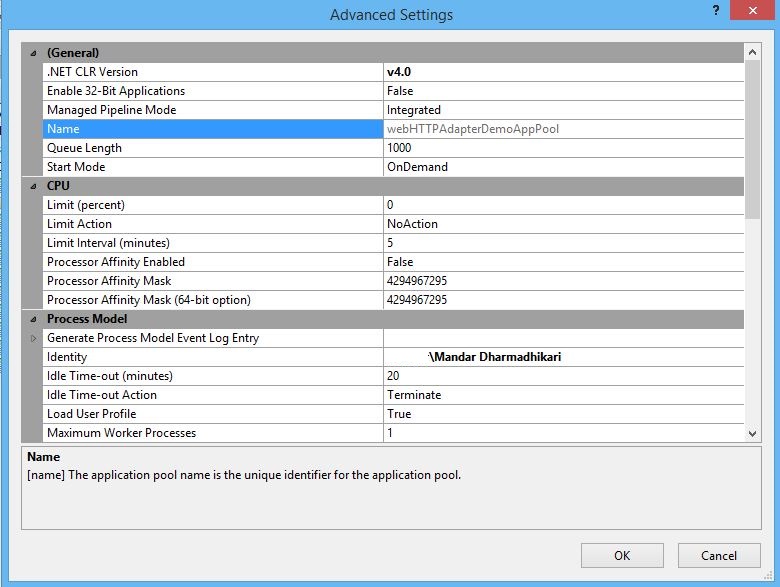
Task: Click the Limit (percent) value 0
Action: (564, 205)
